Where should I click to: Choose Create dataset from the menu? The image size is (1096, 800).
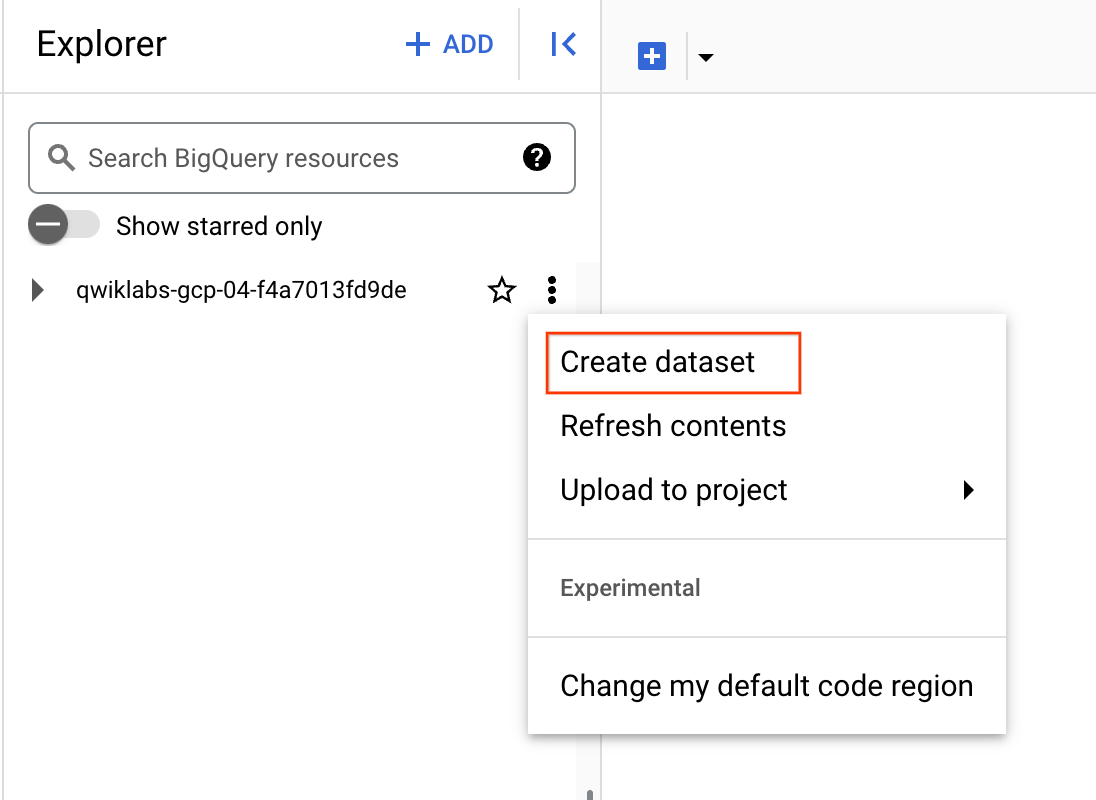(x=767, y=362)
